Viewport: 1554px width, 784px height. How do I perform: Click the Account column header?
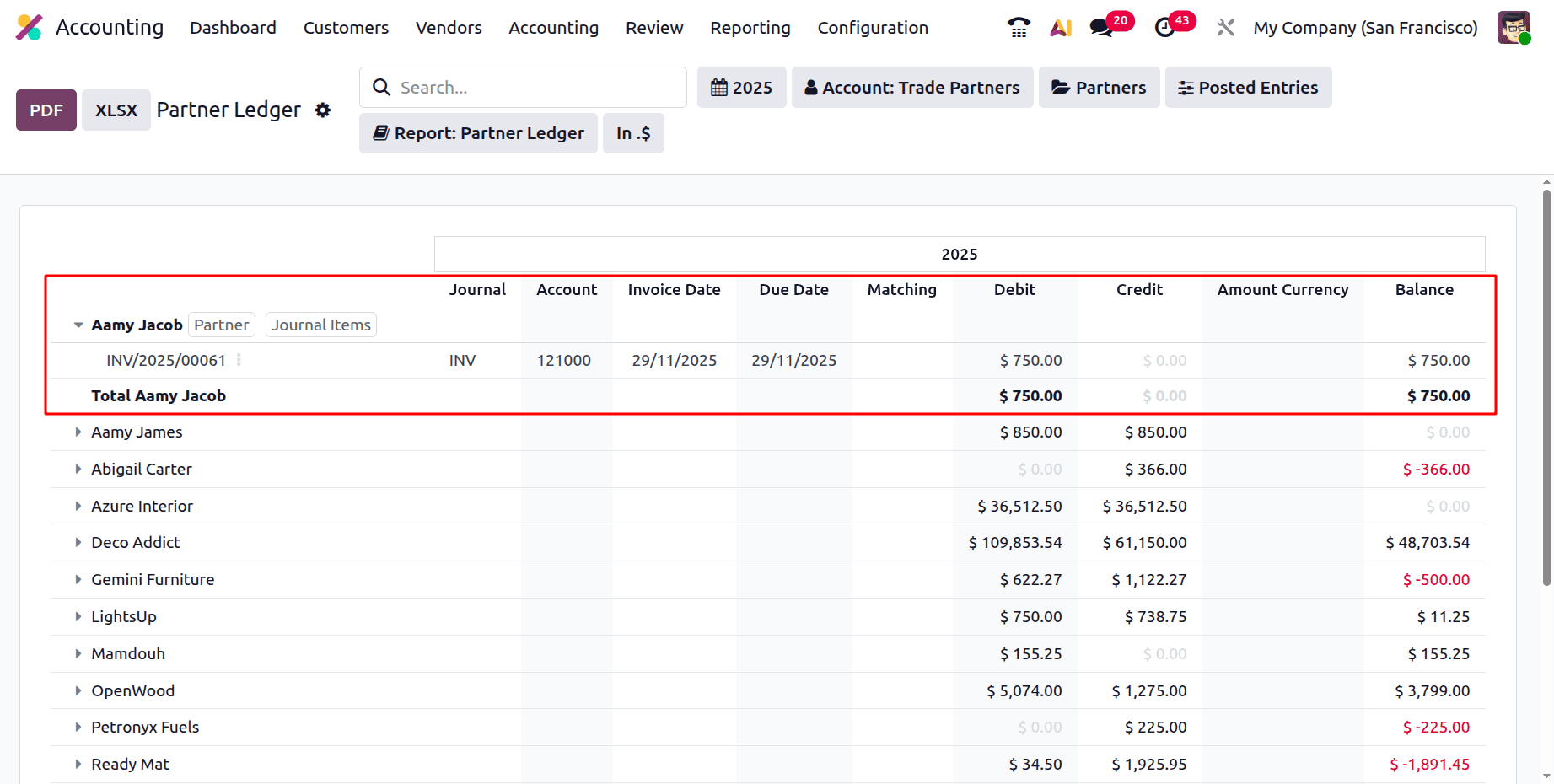(567, 289)
